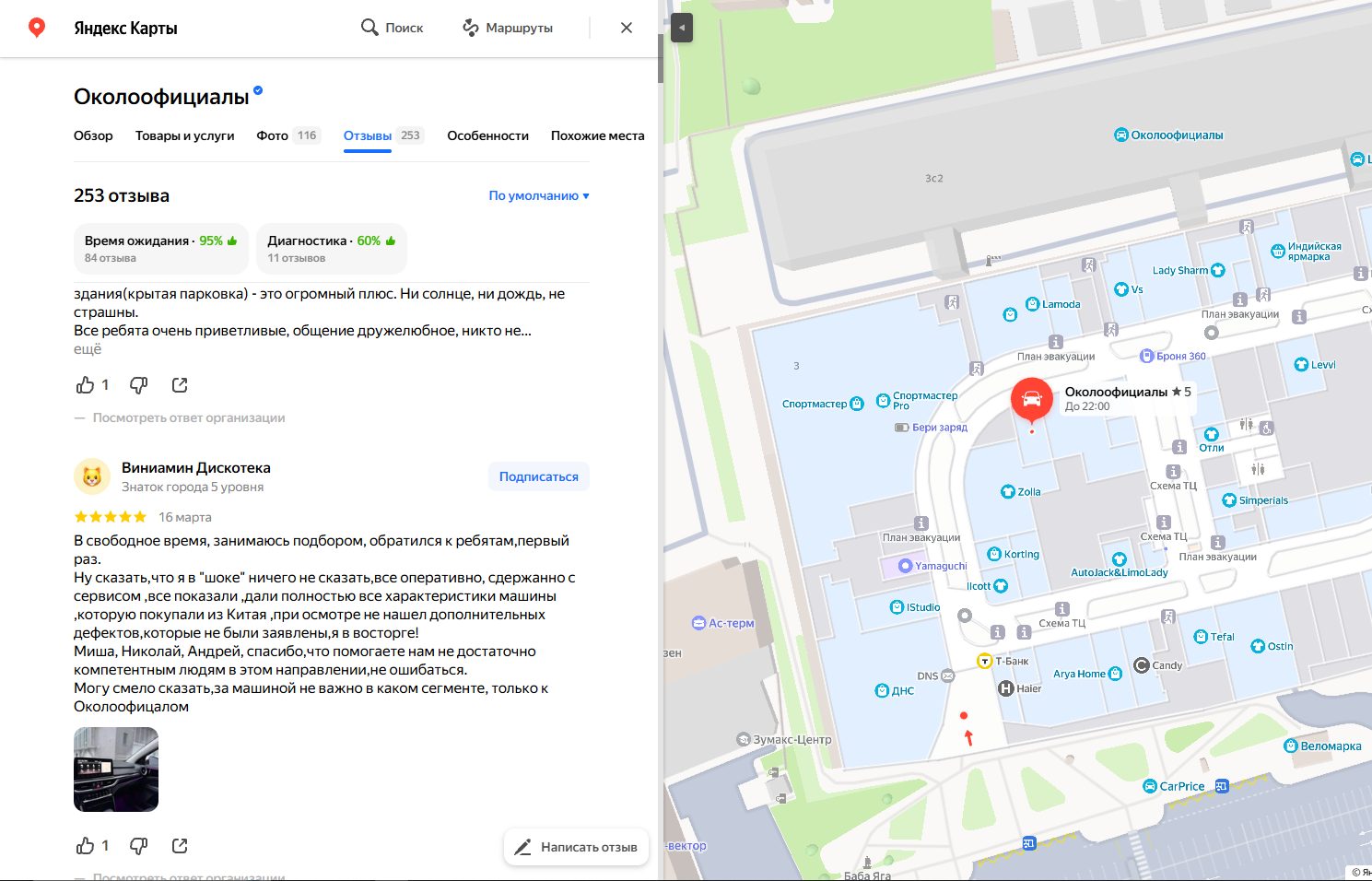Screen dimensions: 1372x881
Task: Dislike the крытая парковка review
Action: [x=139, y=385]
